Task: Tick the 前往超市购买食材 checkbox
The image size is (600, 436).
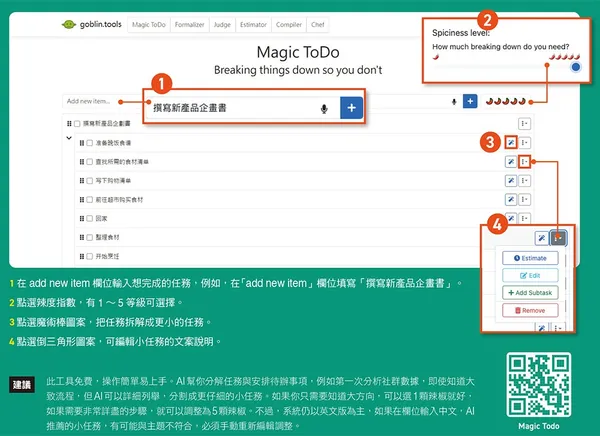Action: point(90,199)
